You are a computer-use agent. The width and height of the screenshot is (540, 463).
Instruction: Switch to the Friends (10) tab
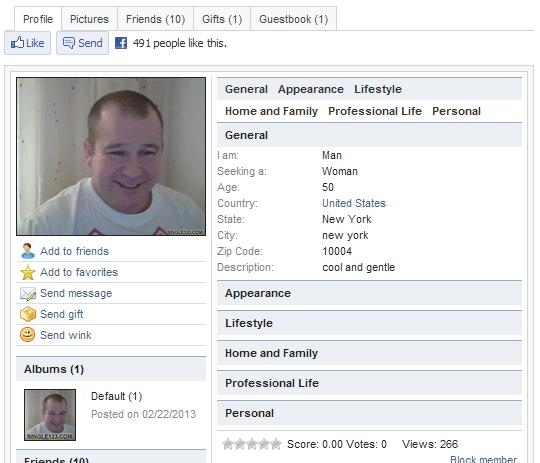pyautogui.click(x=156, y=19)
